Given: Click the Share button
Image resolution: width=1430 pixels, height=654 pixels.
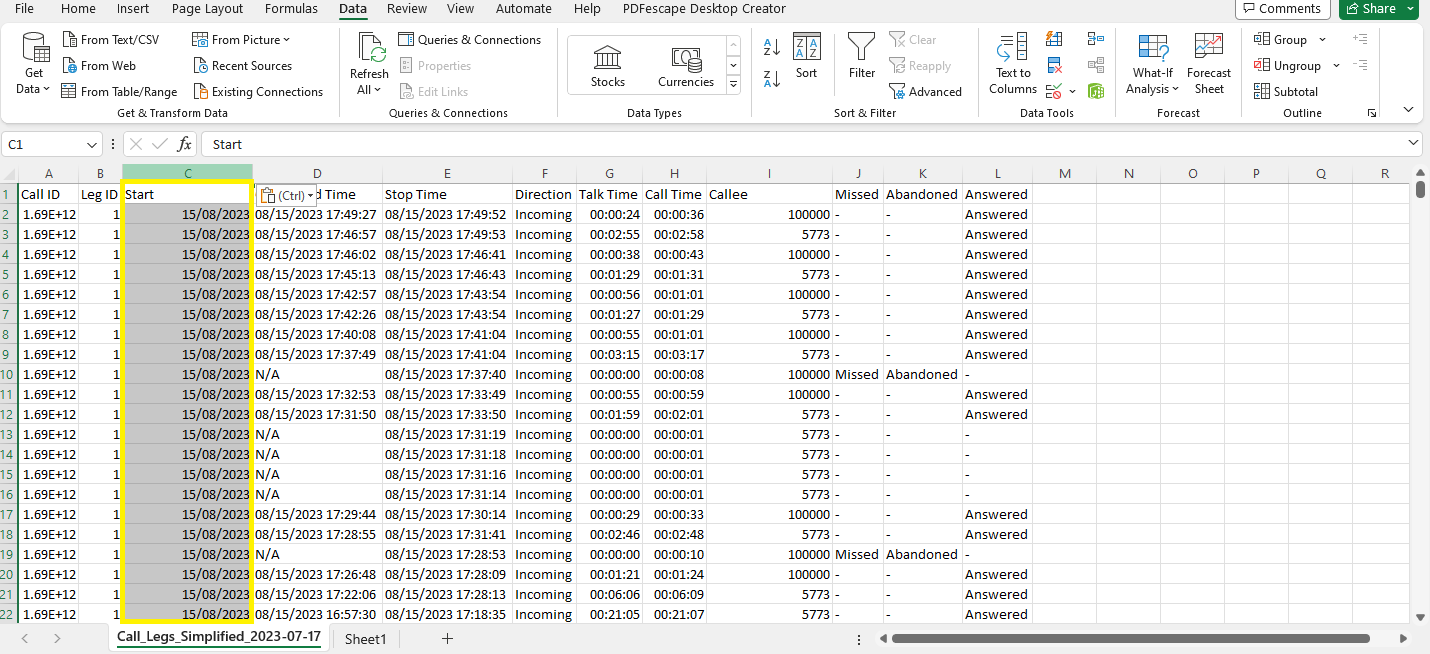Looking at the screenshot, I should pos(1377,9).
